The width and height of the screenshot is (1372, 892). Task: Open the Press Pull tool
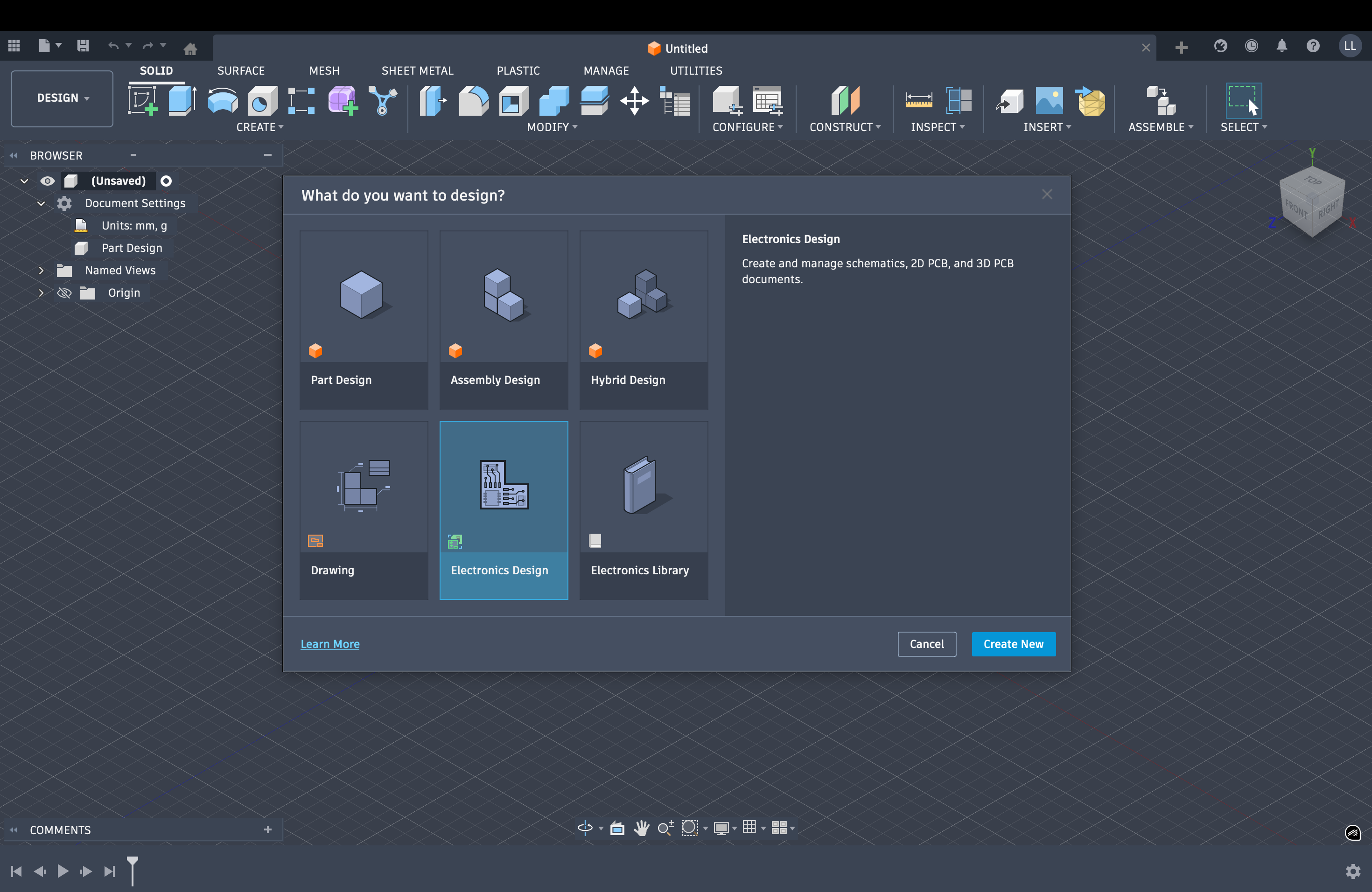coord(432,101)
